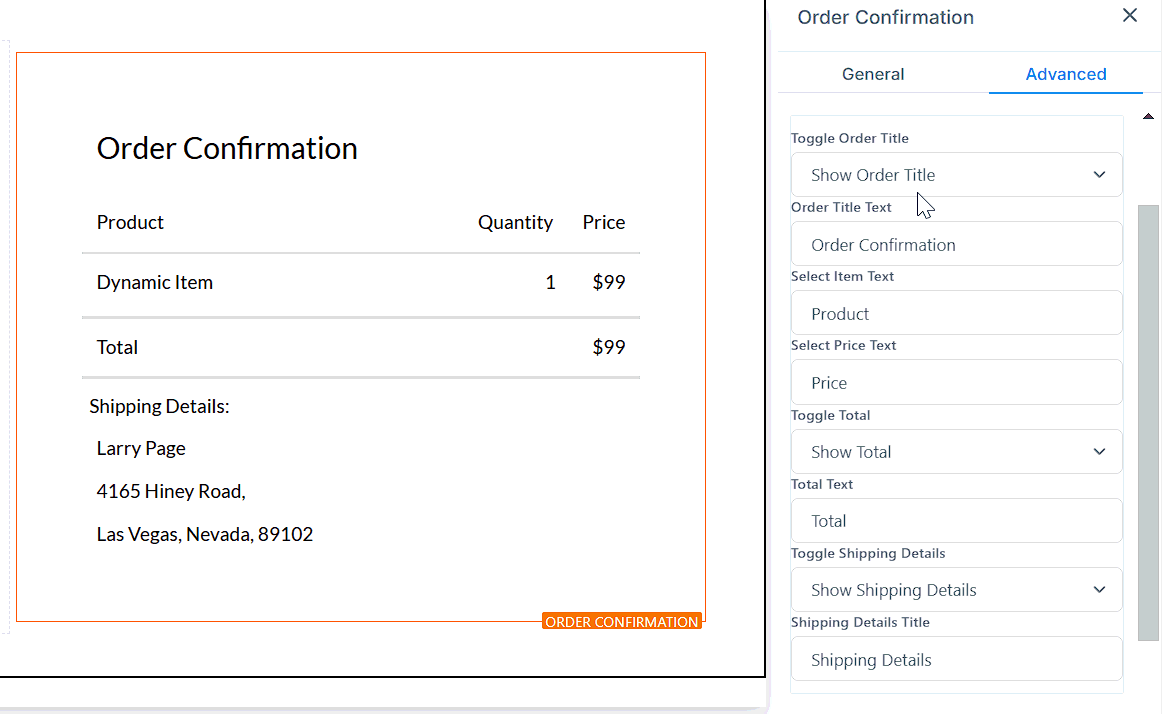
Task: Expand the Show Total dropdown
Action: pyautogui.click(x=956, y=452)
